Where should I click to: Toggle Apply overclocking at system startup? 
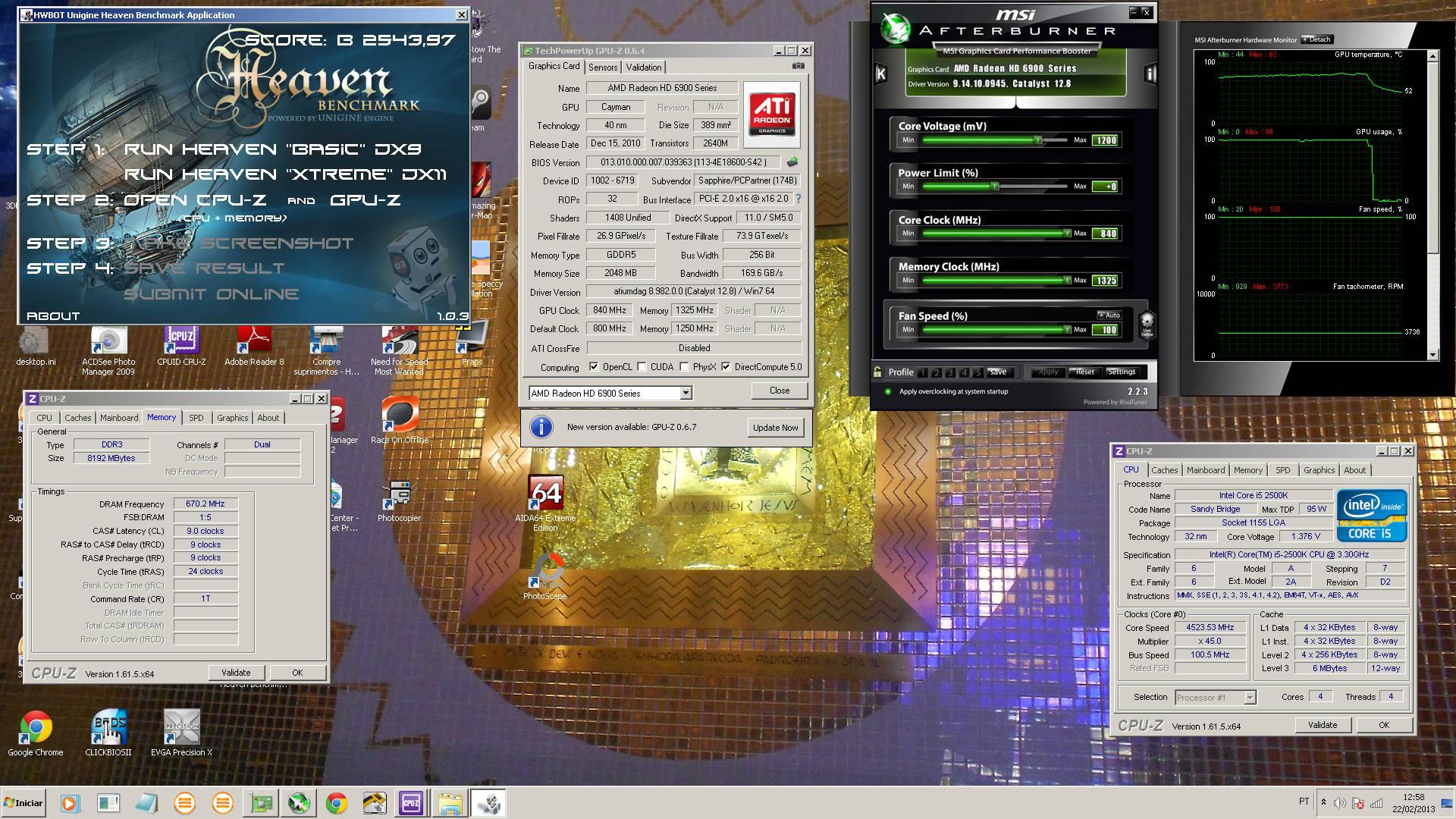888,391
